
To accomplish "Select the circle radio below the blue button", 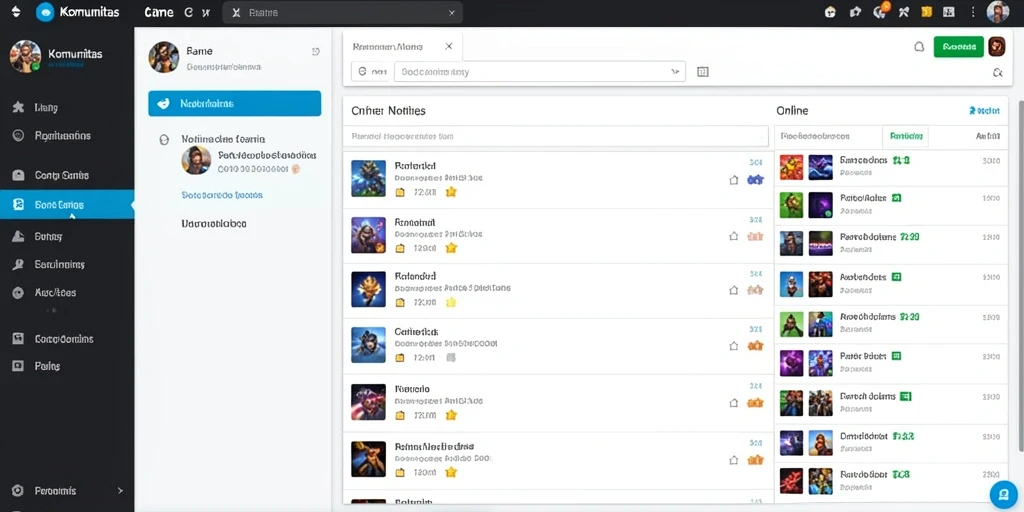I will click(165, 139).
